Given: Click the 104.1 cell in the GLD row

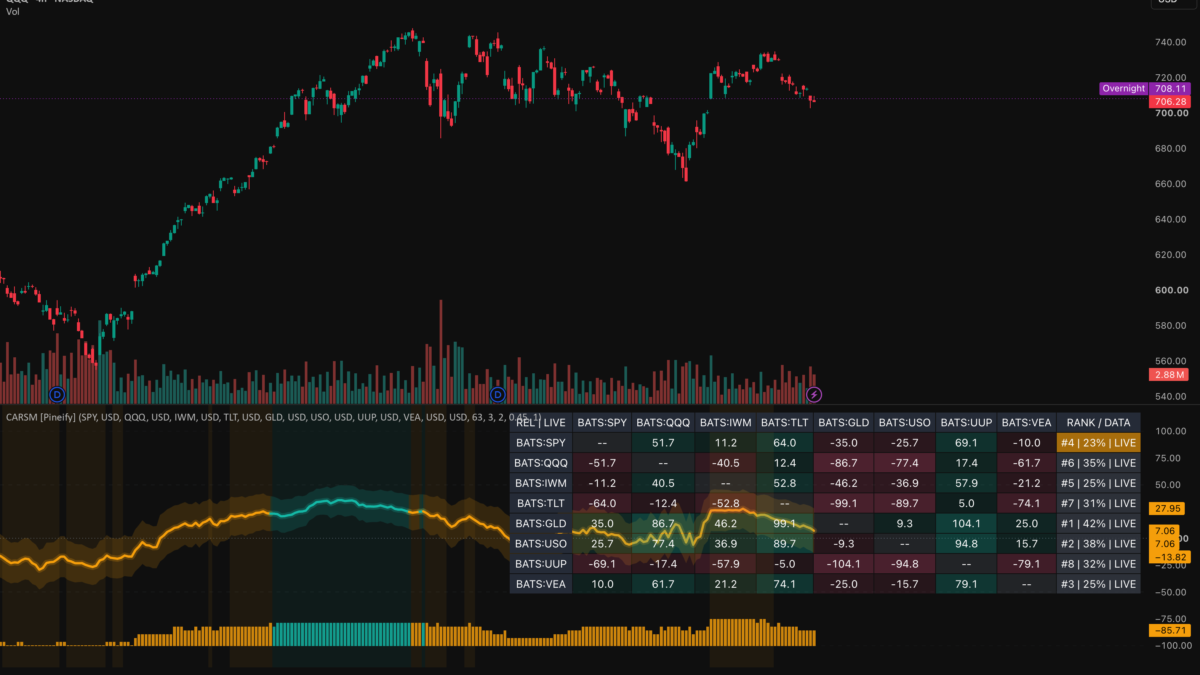Looking at the screenshot, I should [966, 523].
